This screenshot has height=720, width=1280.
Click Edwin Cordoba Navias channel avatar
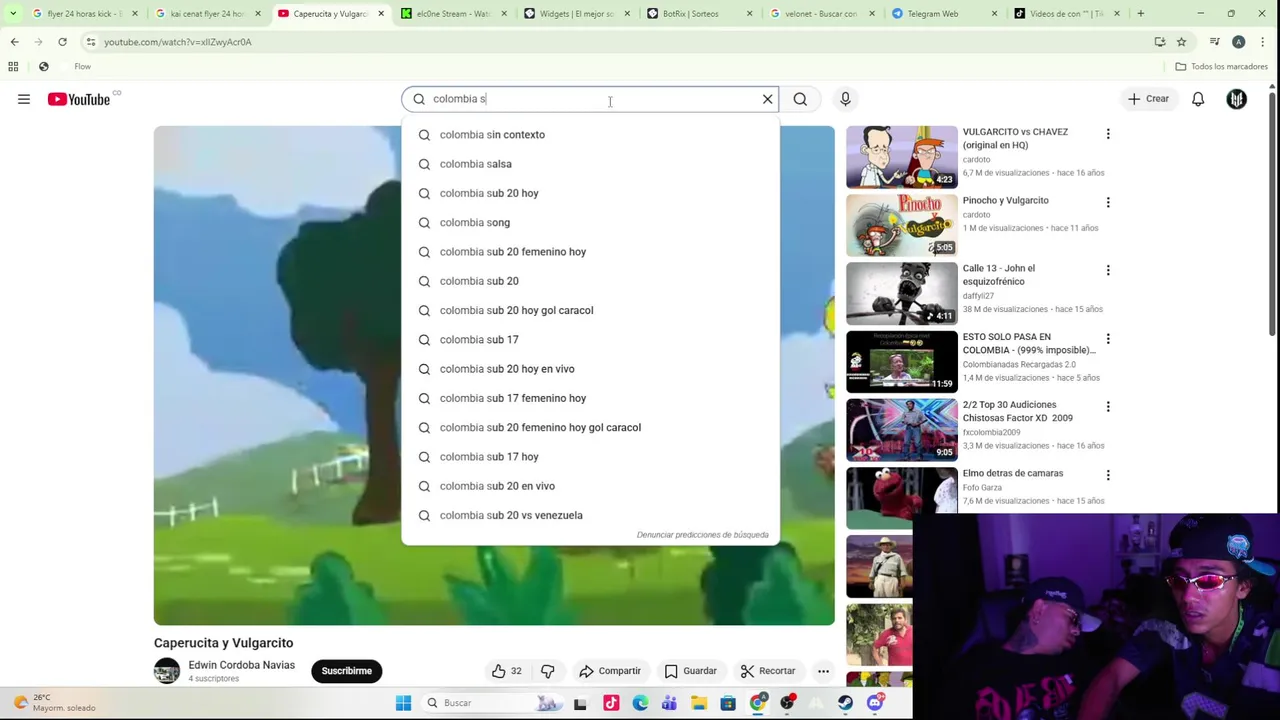[x=167, y=671]
